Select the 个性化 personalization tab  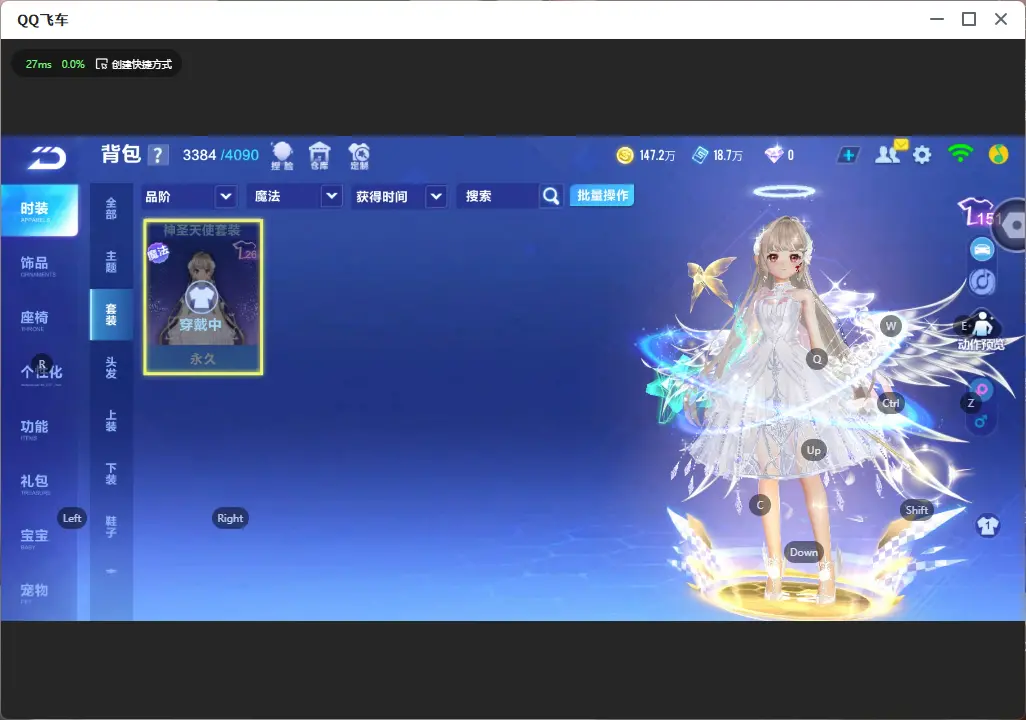(39, 374)
